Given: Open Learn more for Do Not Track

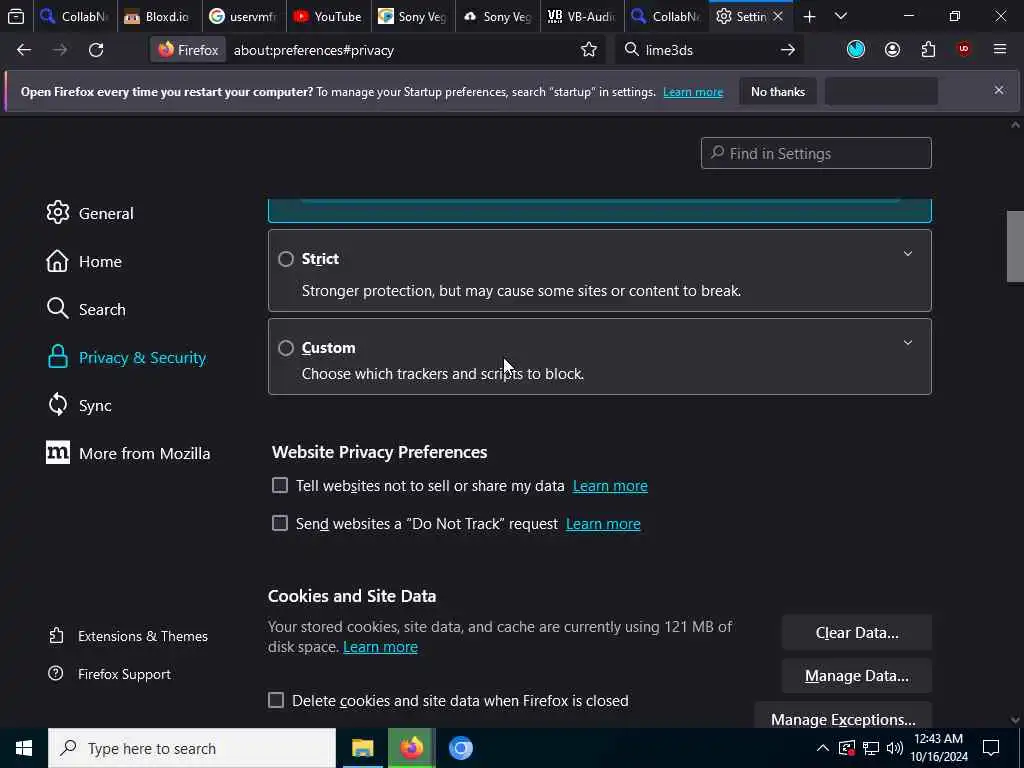Looking at the screenshot, I should [x=603, y=524].
